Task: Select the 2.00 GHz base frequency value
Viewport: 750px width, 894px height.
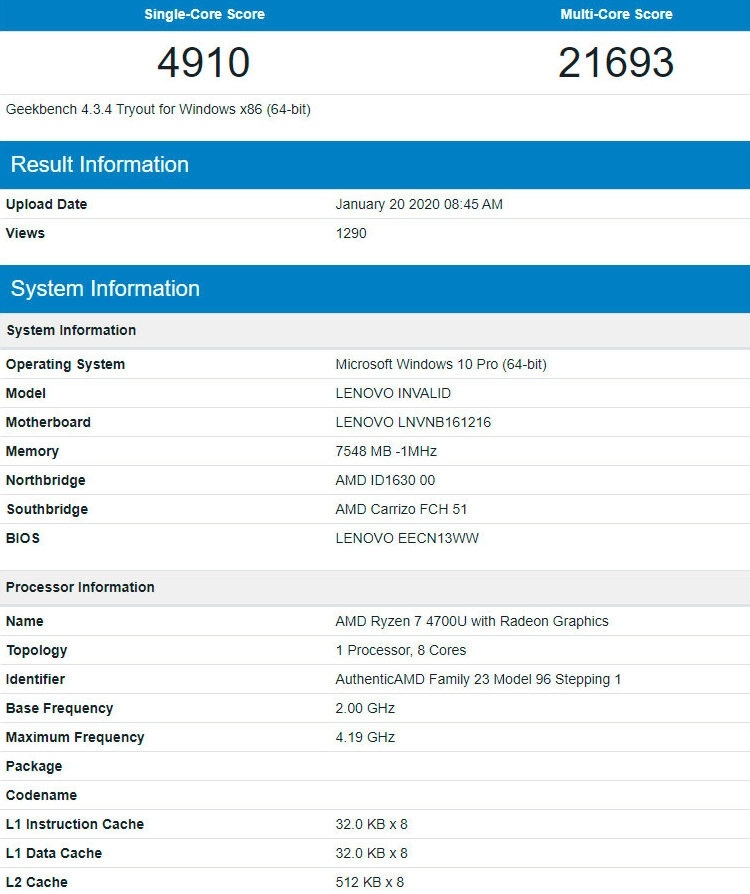Action: coord(365,709)
